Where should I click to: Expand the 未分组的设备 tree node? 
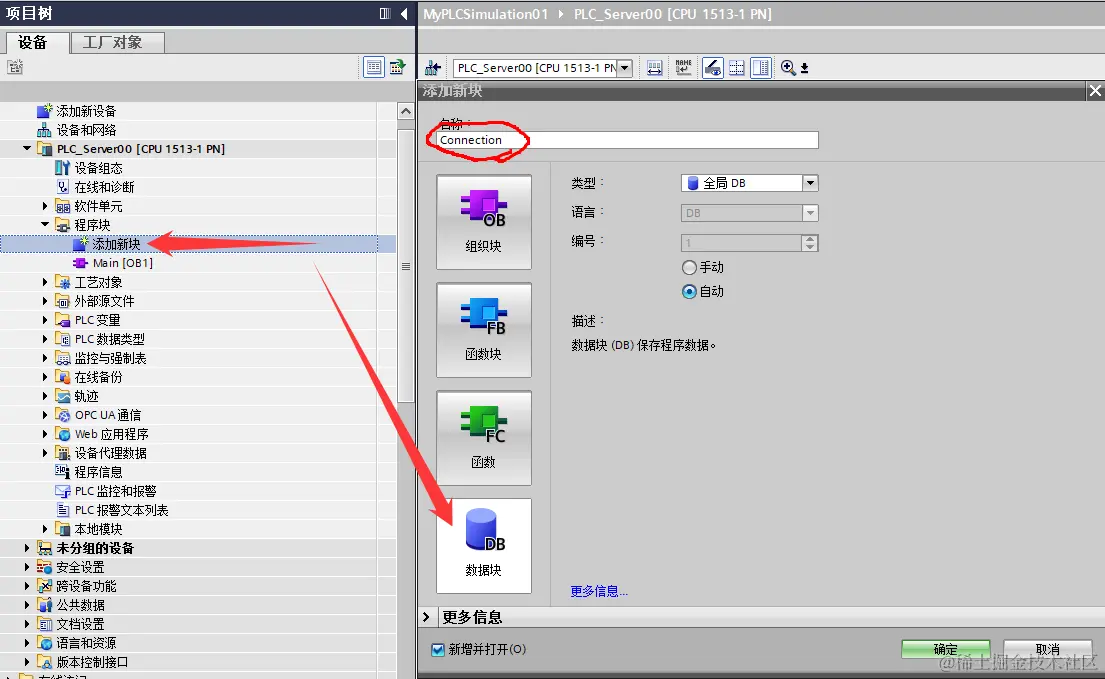27,548
